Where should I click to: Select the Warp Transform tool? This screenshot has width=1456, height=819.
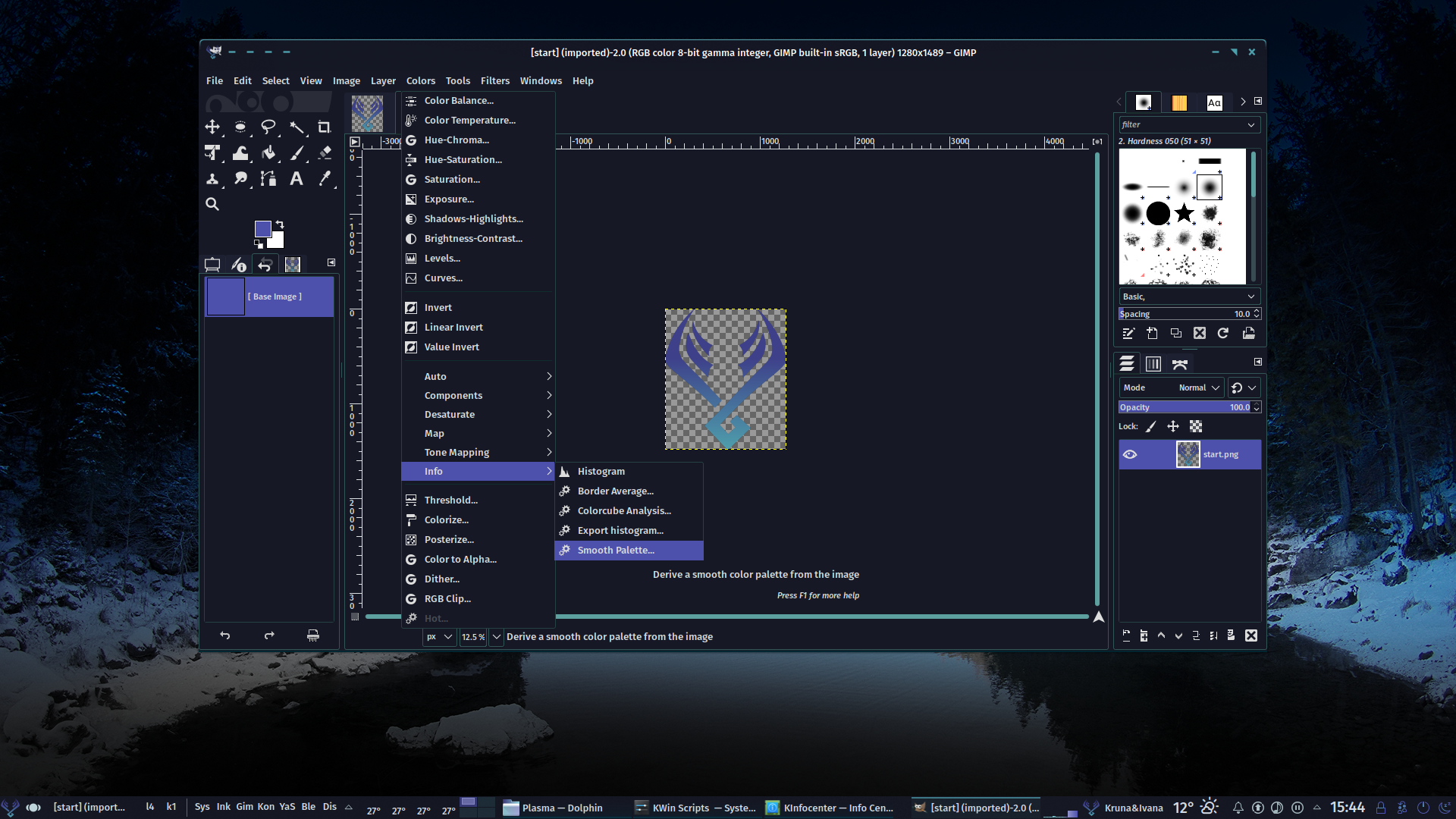[240, 152]
